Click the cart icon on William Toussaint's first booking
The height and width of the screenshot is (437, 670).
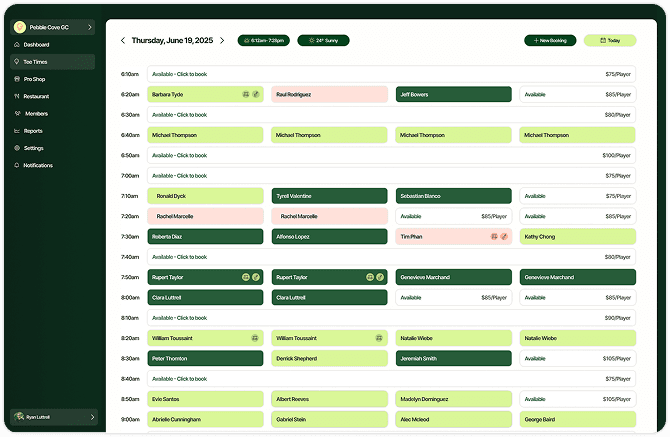click(255, 338)
